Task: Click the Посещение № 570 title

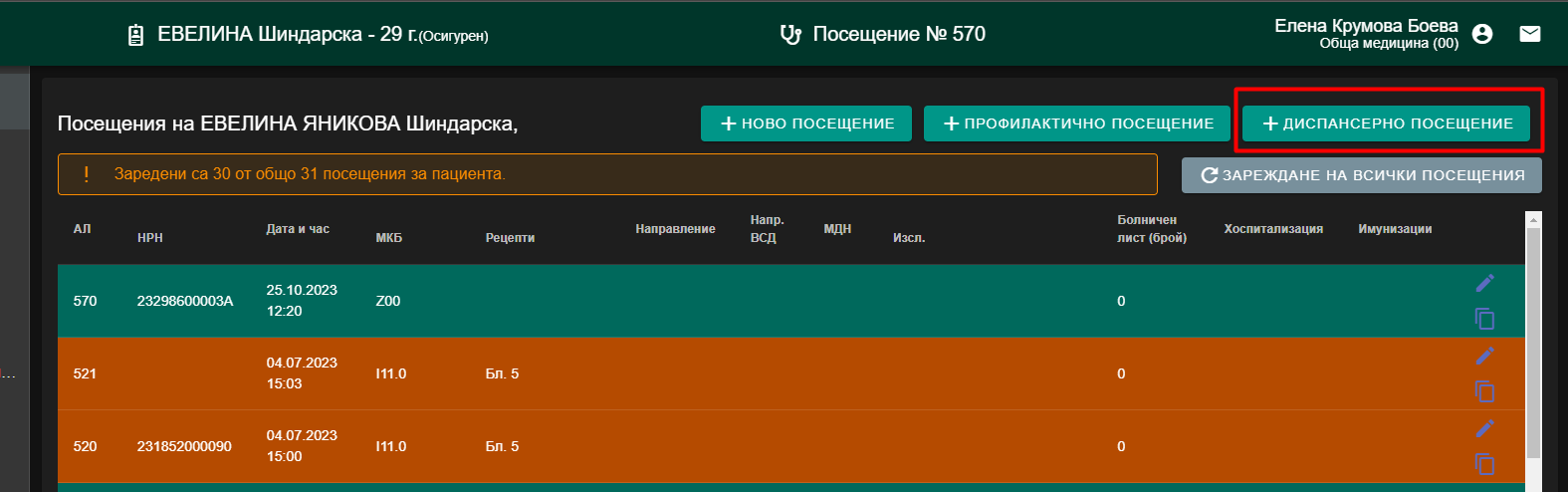Action: 899,34
